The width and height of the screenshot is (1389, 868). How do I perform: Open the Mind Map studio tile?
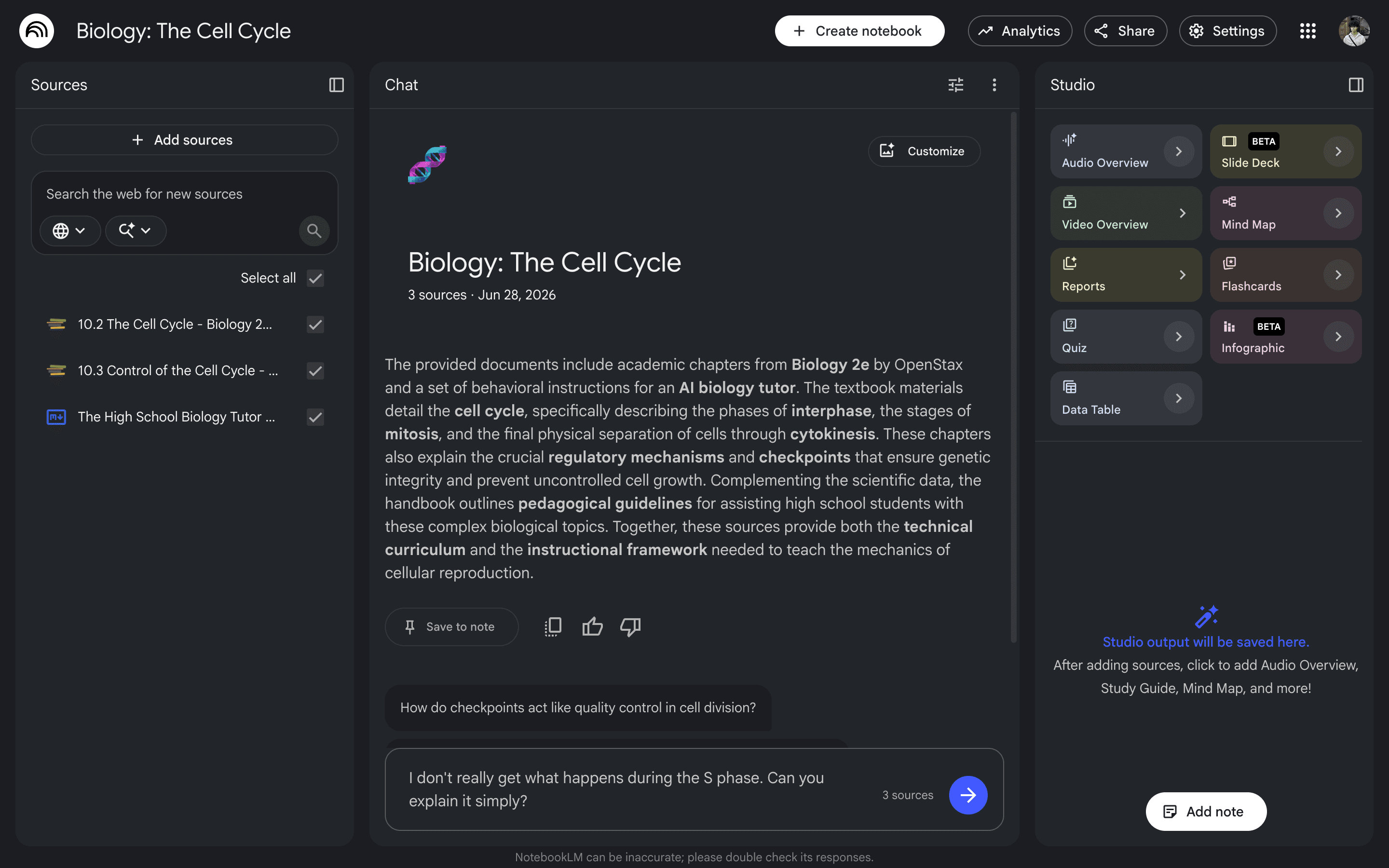pos(1285,213)
